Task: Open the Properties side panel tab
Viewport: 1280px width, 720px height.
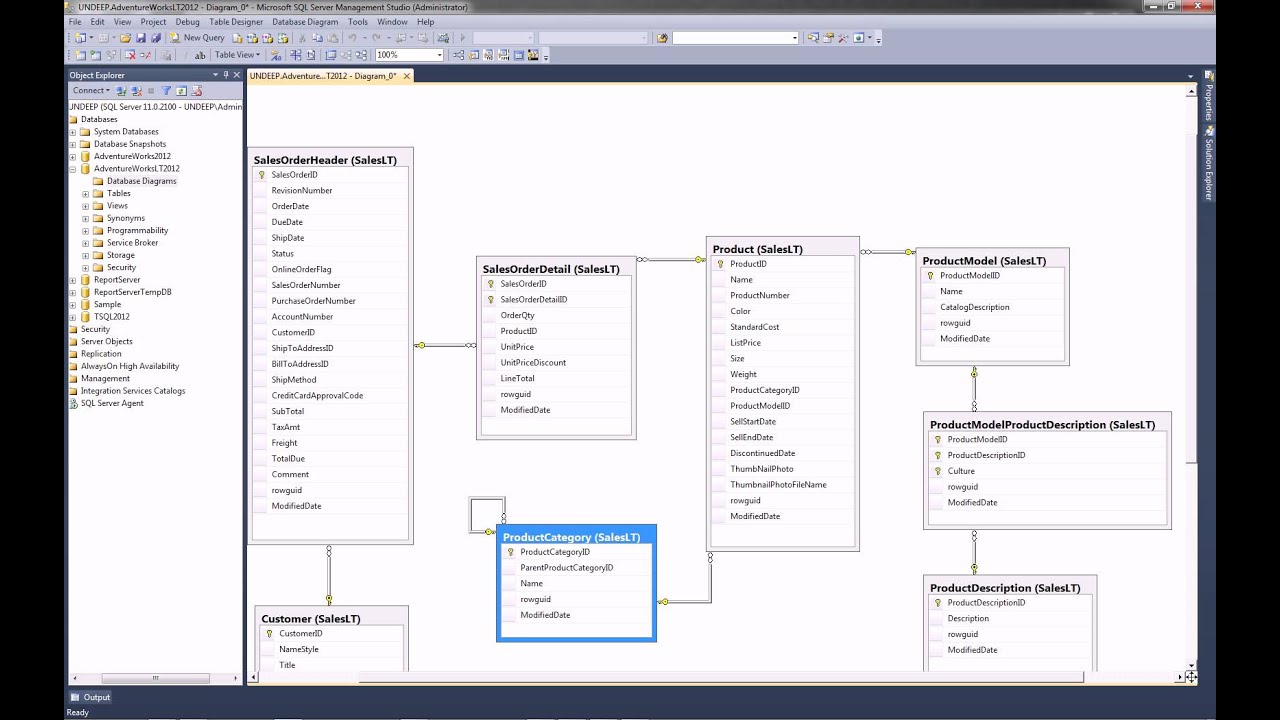Action: [x=1209, y=96]
